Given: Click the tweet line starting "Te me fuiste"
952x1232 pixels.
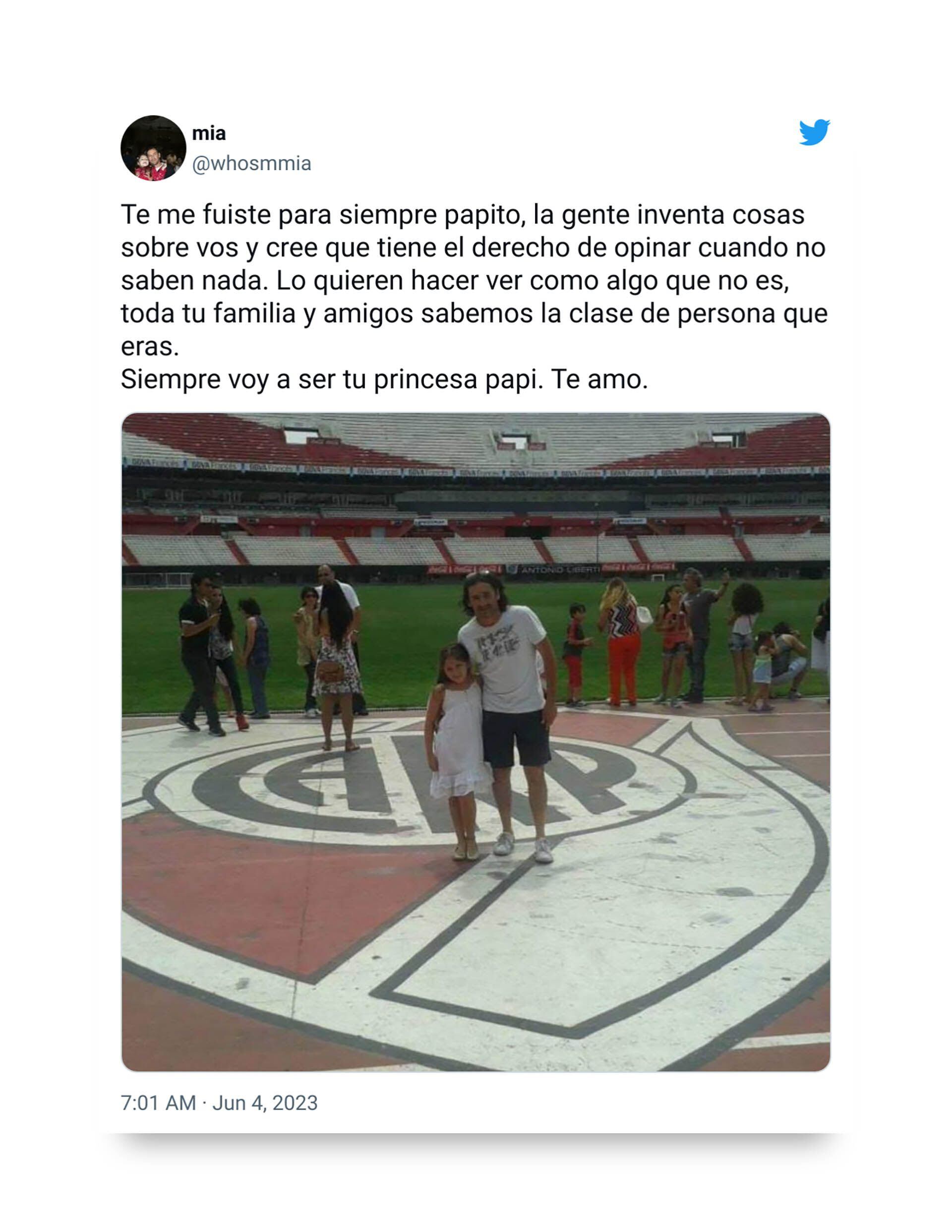Looking at the screenshot, I should [463, 215].
